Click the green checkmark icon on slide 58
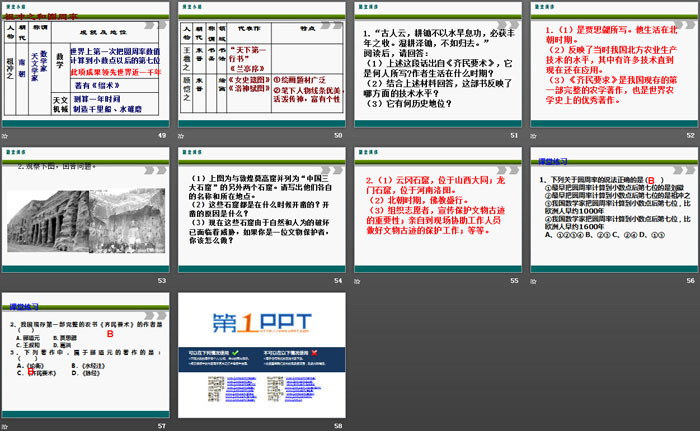The height and width of the screenshot is (431, 700). (x=234, y=353)
